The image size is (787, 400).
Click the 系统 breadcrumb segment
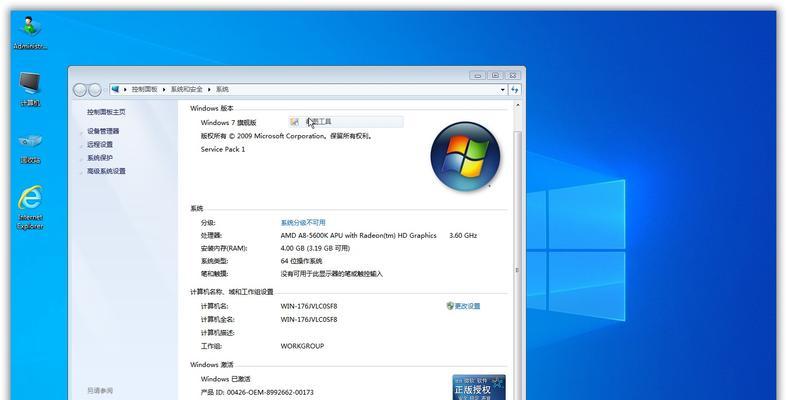222,89
